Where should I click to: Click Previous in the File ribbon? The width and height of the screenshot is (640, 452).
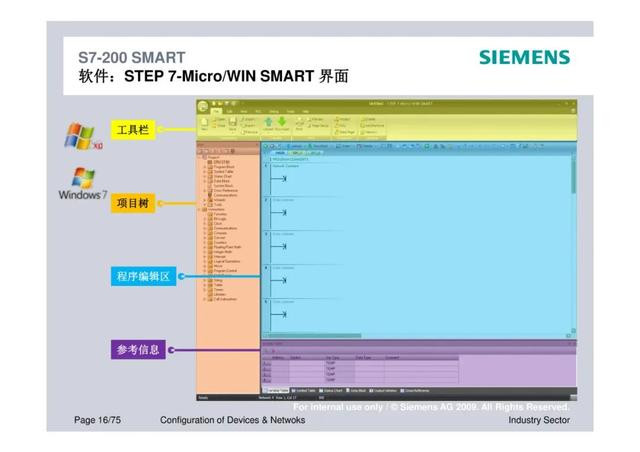click(249, 132)
